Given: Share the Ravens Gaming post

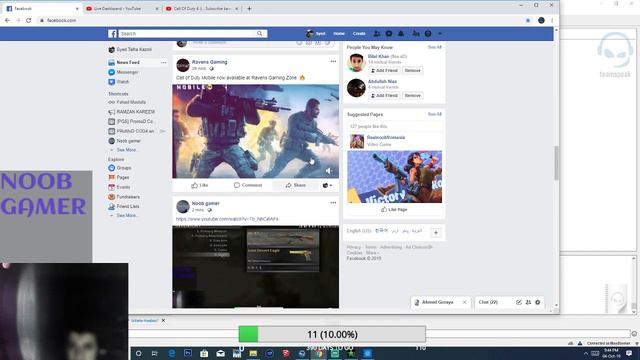Looking at the screenshot, I should (x=296, y=185).
